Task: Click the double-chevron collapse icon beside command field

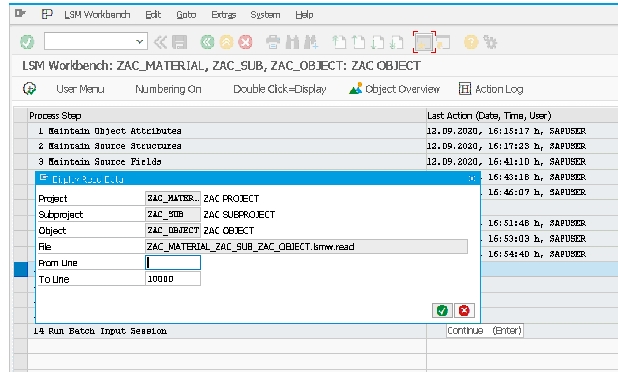Action: click(x=160, y=42)
